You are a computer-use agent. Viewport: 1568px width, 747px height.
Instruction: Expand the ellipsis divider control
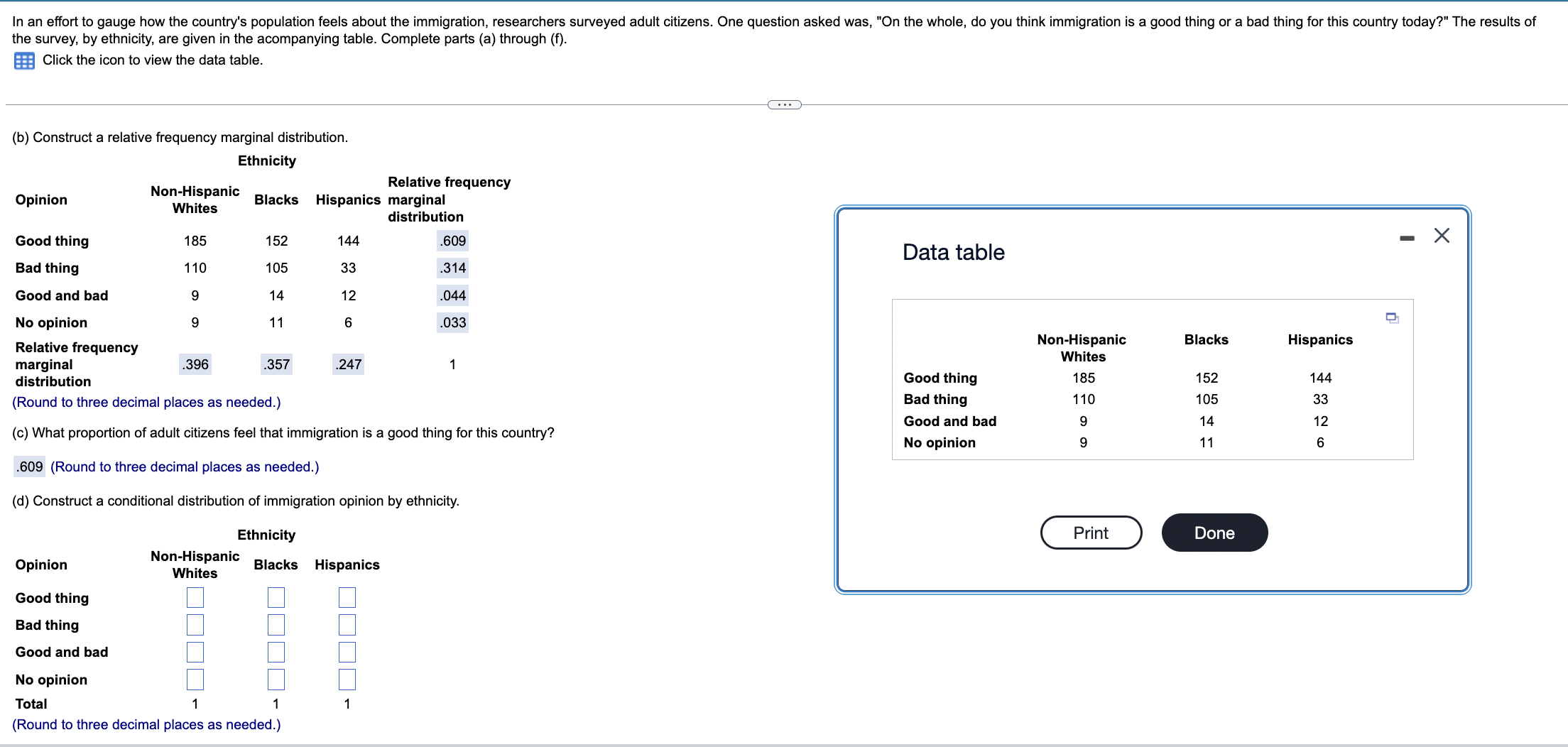coord(784,104)
